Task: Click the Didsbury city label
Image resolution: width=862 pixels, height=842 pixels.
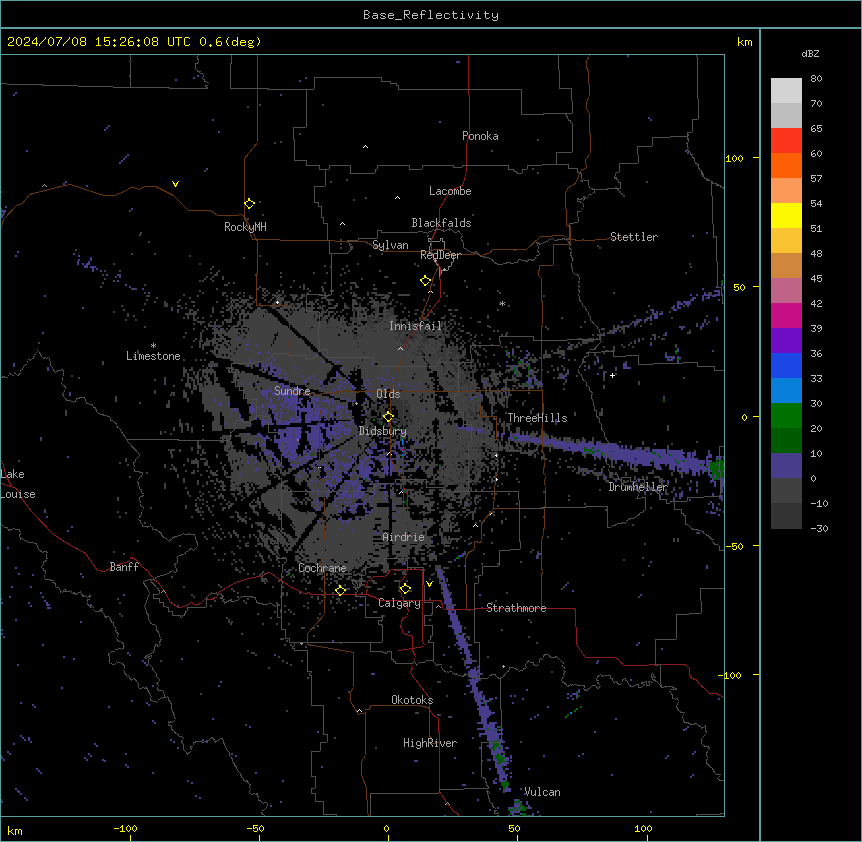Action: (x=382, y=431)
